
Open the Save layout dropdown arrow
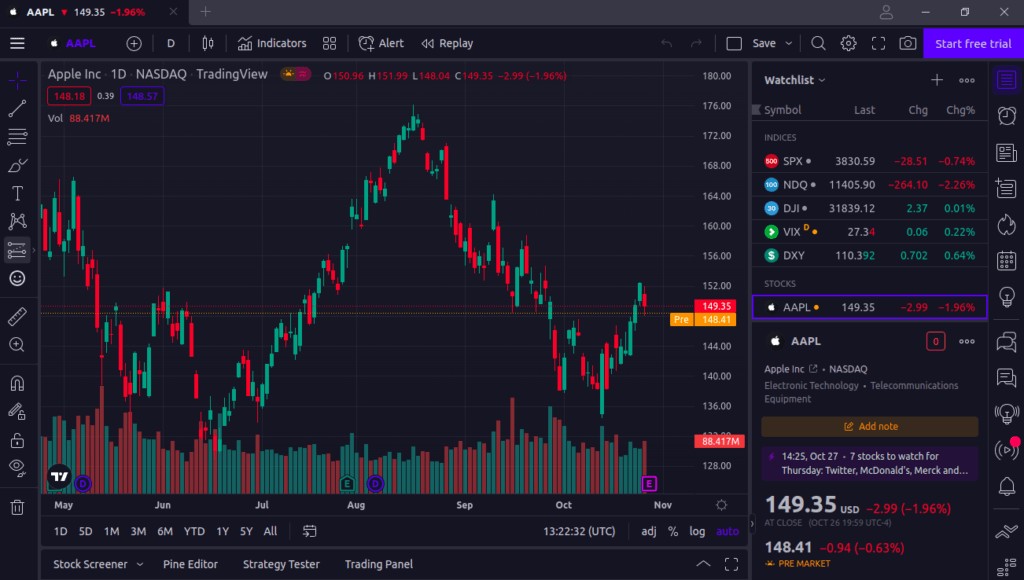(x=789, y=43)
